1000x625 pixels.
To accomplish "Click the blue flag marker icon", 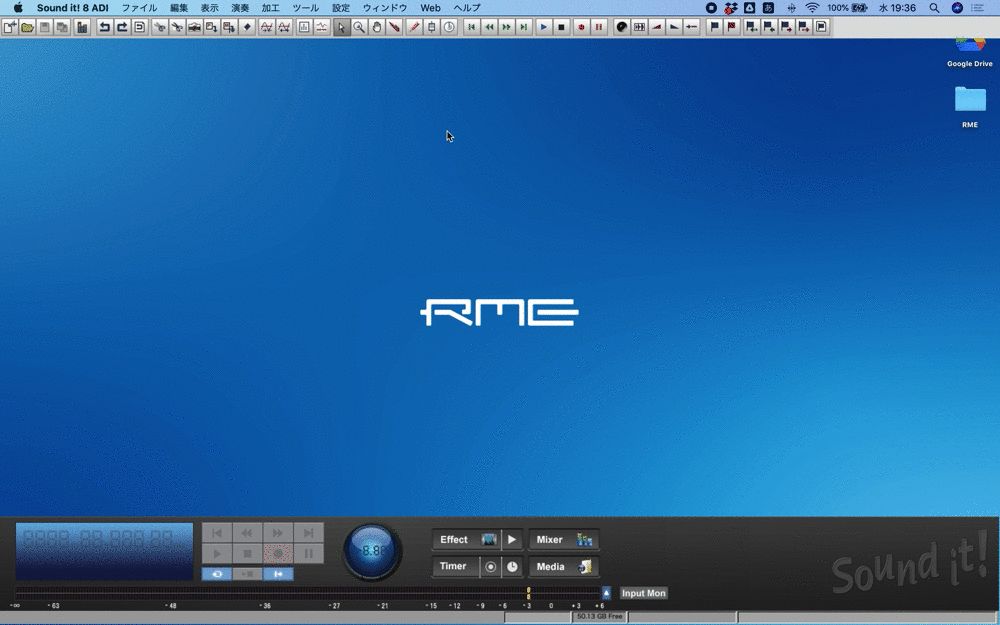I will [714, 27].
